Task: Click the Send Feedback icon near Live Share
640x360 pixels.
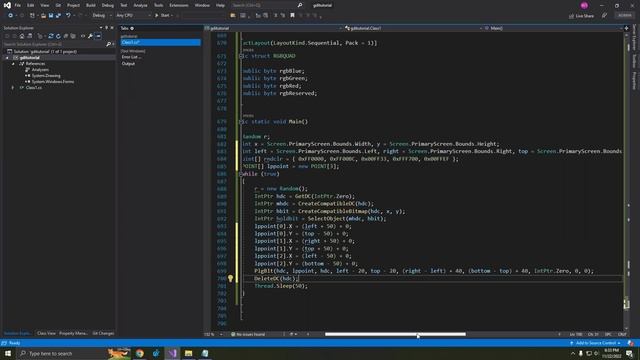Action: tap(604, 16)
